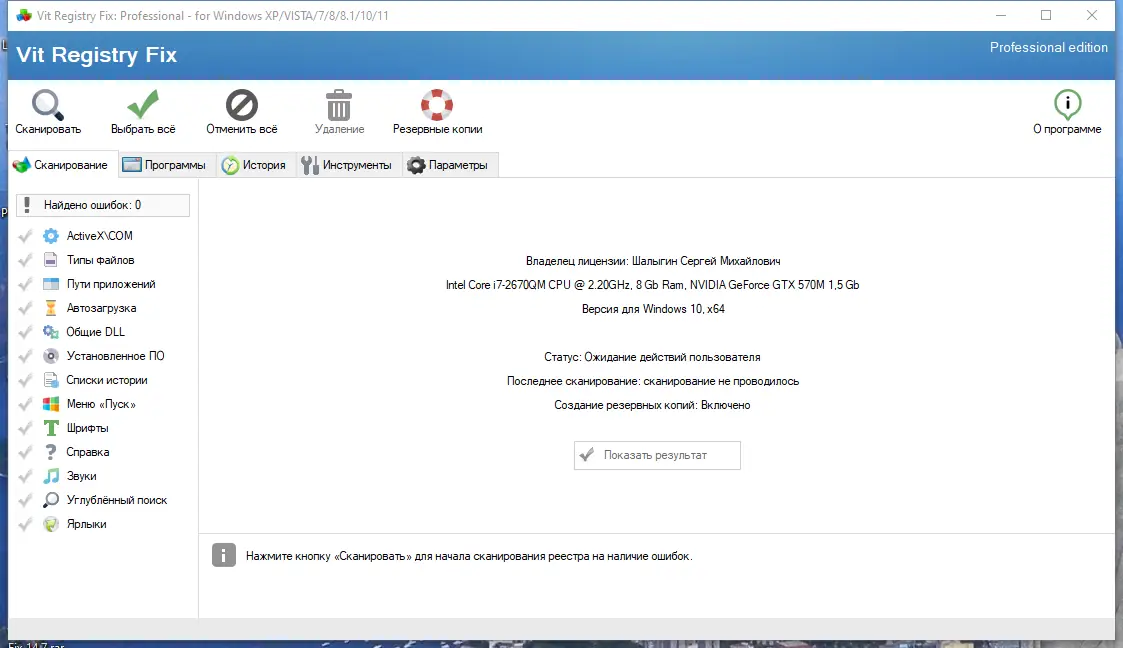Start scan with Сканировать magnifier icon
The width and height of the screenshot is (1123, 648).
pyautogui.click(x=48, y=105)
